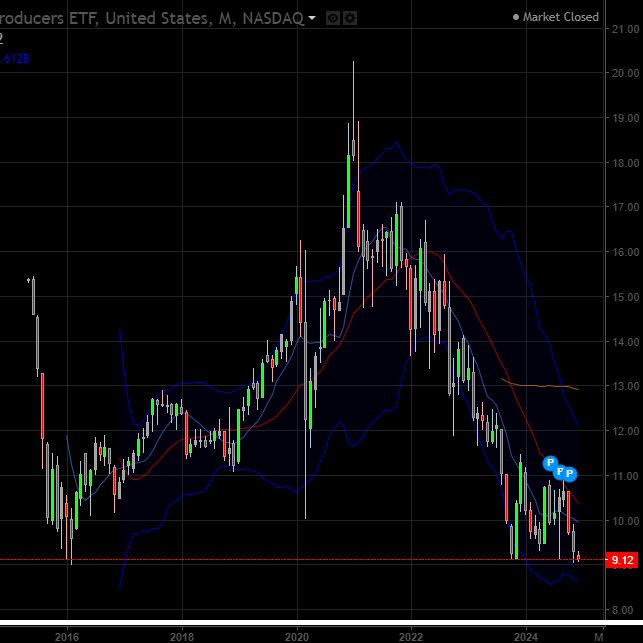Click the 2024 label on time axis
Viewport: 643px width, 643px height.
[x=526, y=637]
